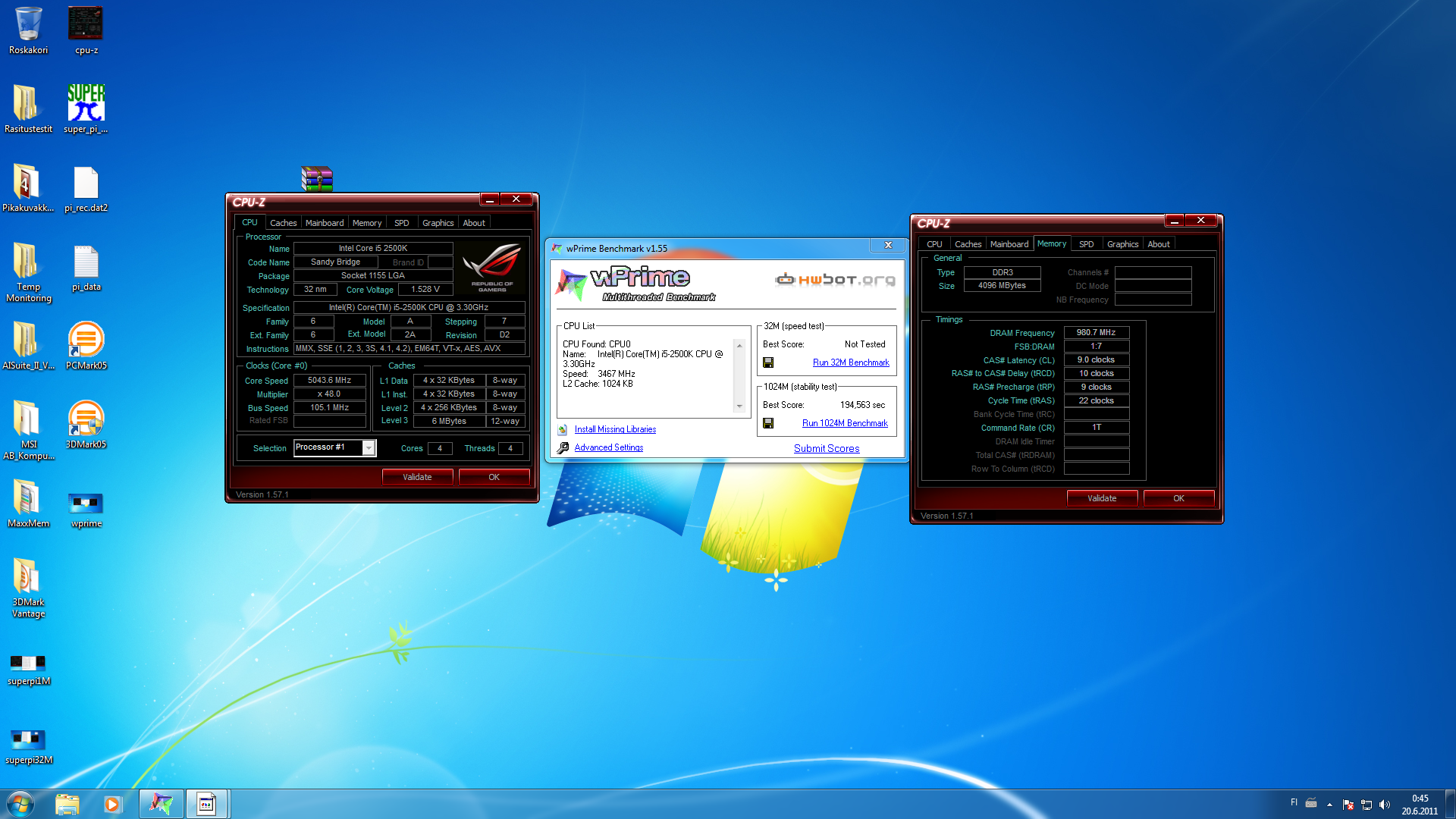Click Core Voltage value 1.528 V

[425, 289]
